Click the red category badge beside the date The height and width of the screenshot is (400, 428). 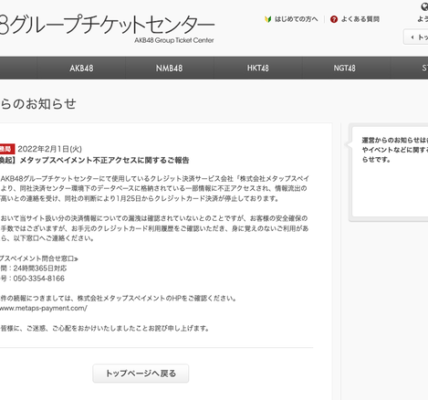pos(7,149)
